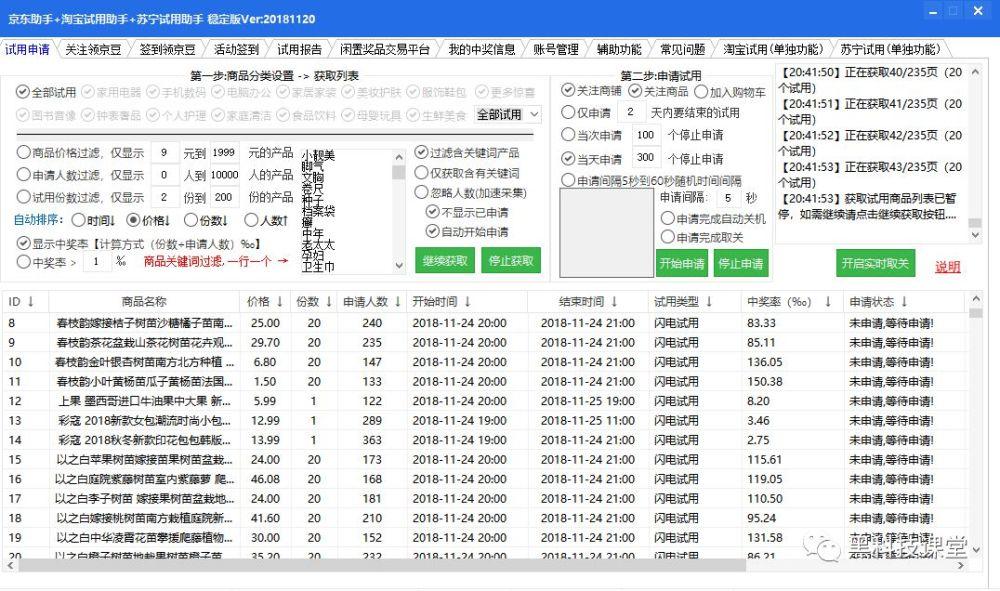Image resolution: width=1000 pixels, height=591 pixels.
Task: Select 份数↓ auto-sort radio button
Action: (191, 220)
